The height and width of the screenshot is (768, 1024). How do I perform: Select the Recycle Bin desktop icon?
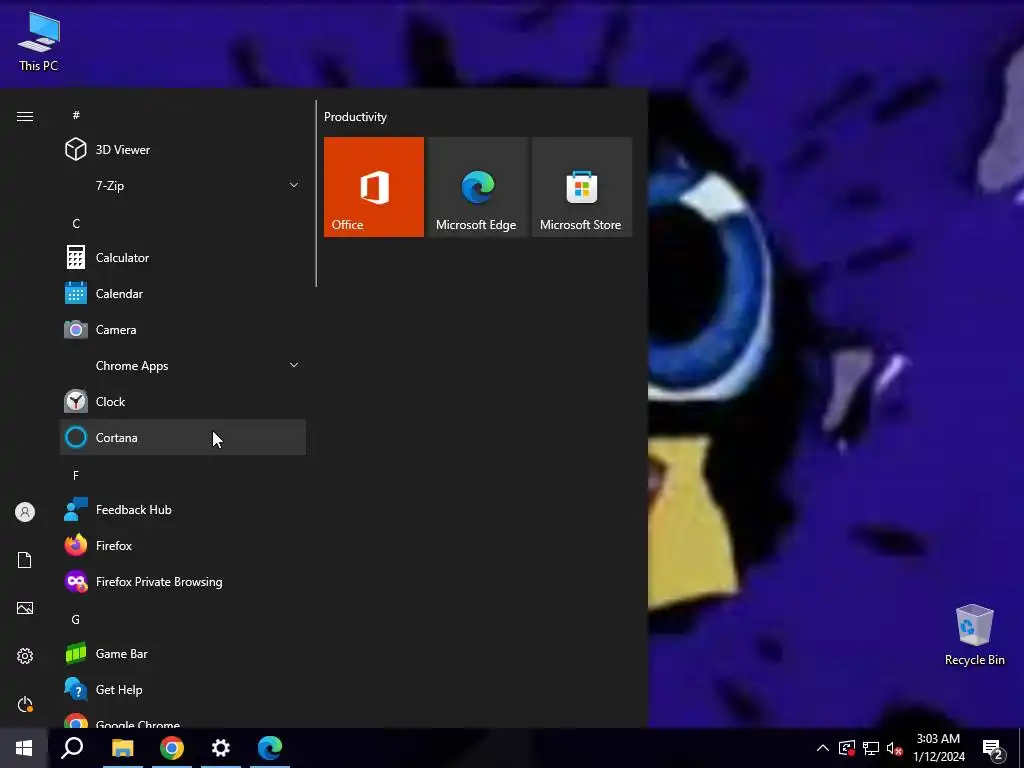pyautogui.click(x=974, y=635)
